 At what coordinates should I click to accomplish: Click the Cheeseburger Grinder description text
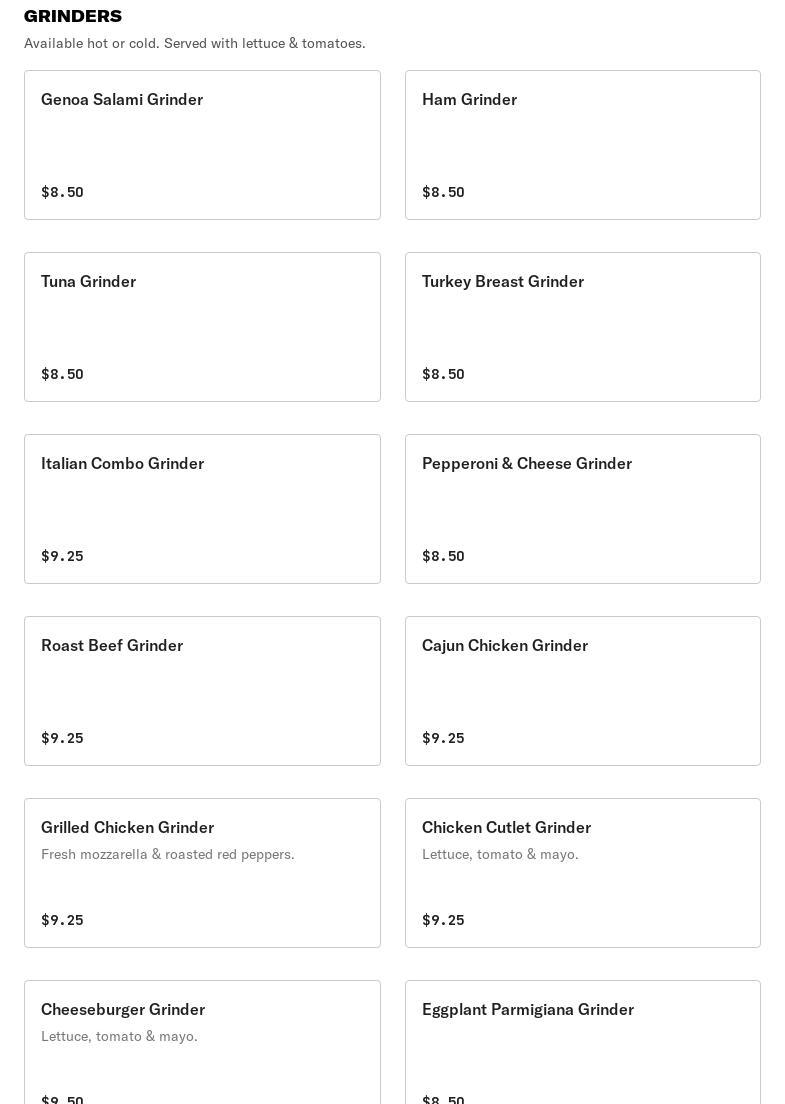click(119, 1036)
